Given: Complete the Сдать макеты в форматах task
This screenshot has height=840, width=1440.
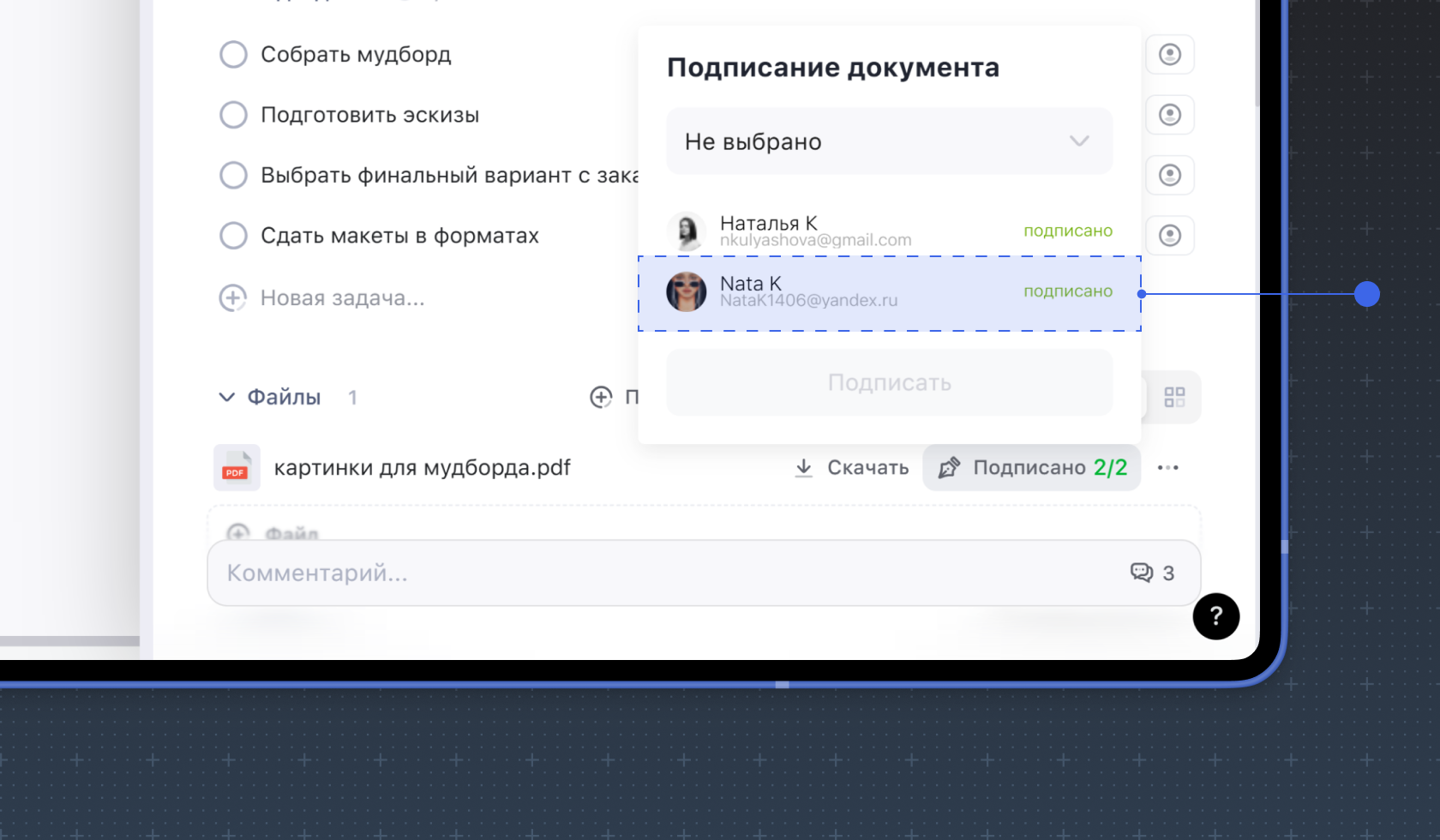Looking at the screenshot, I should pyautogui.click(x=233, y=235).
